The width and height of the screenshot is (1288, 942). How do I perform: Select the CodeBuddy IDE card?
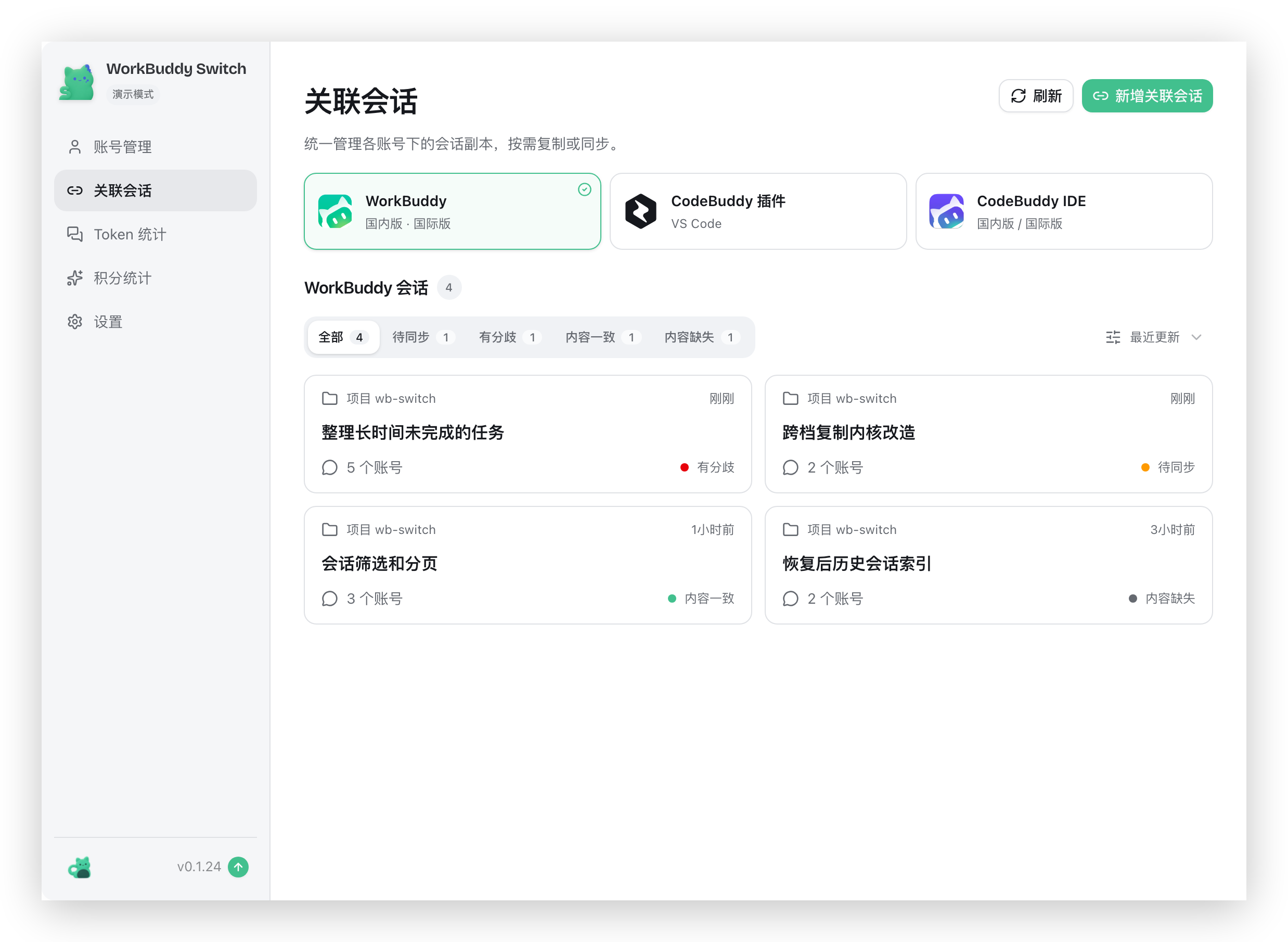point(1063,211)
